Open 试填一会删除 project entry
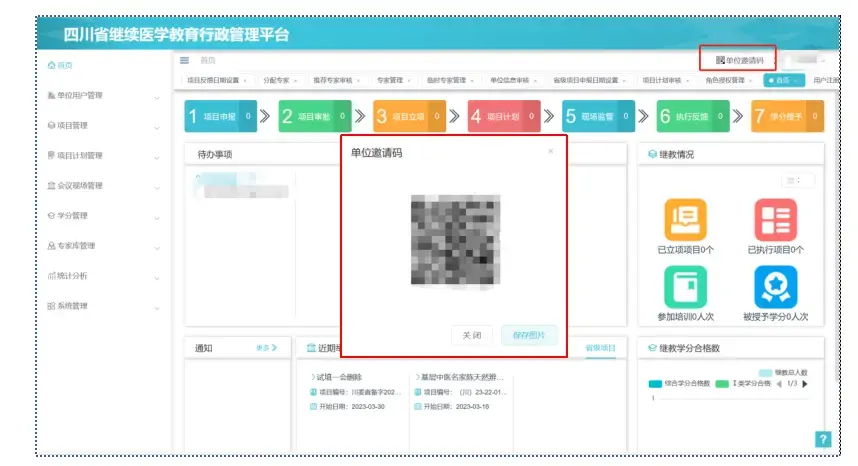Viewport: 858px width, 466px height. (337, 377)
